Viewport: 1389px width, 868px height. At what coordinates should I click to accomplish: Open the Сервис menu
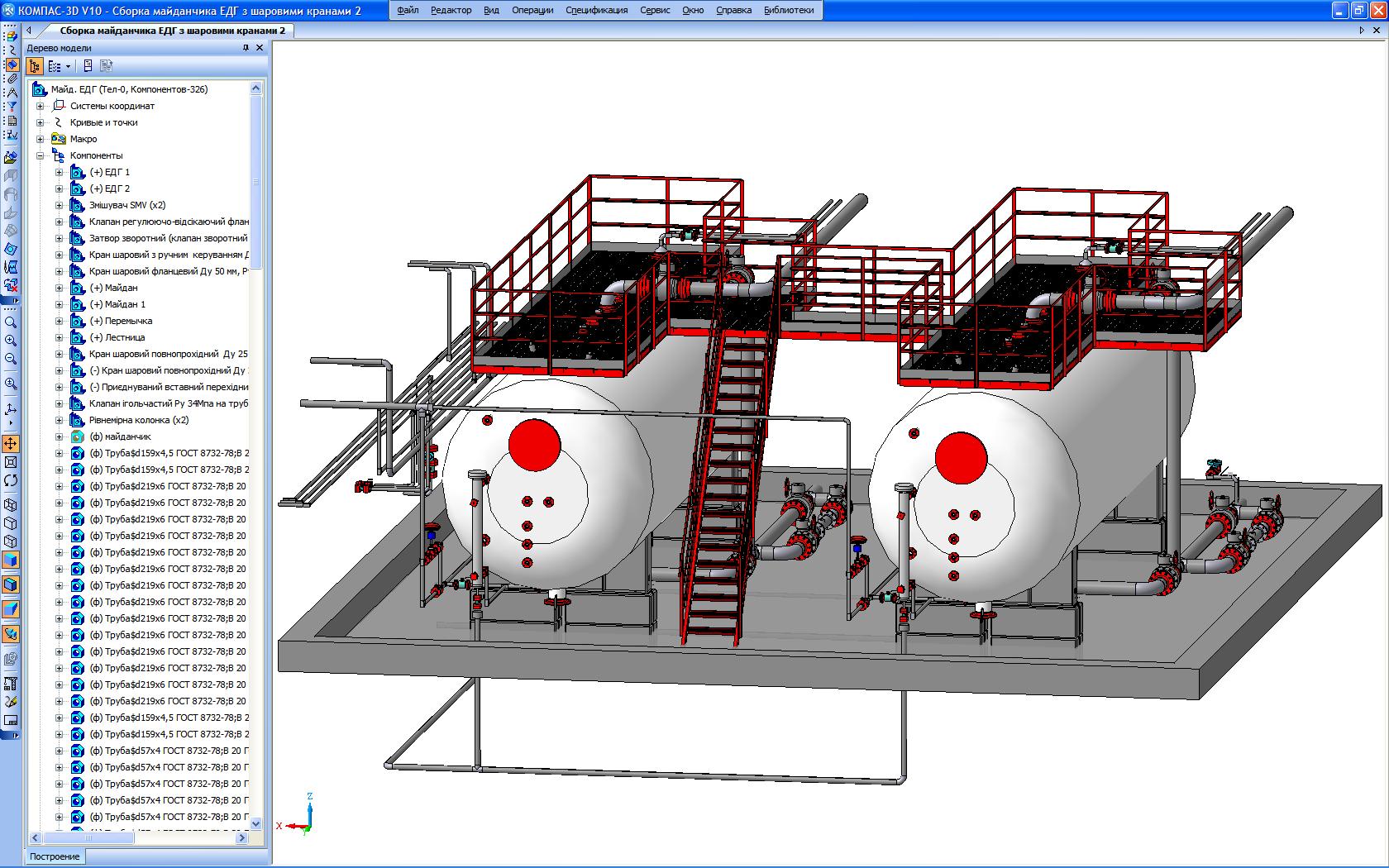click(656, 10)
